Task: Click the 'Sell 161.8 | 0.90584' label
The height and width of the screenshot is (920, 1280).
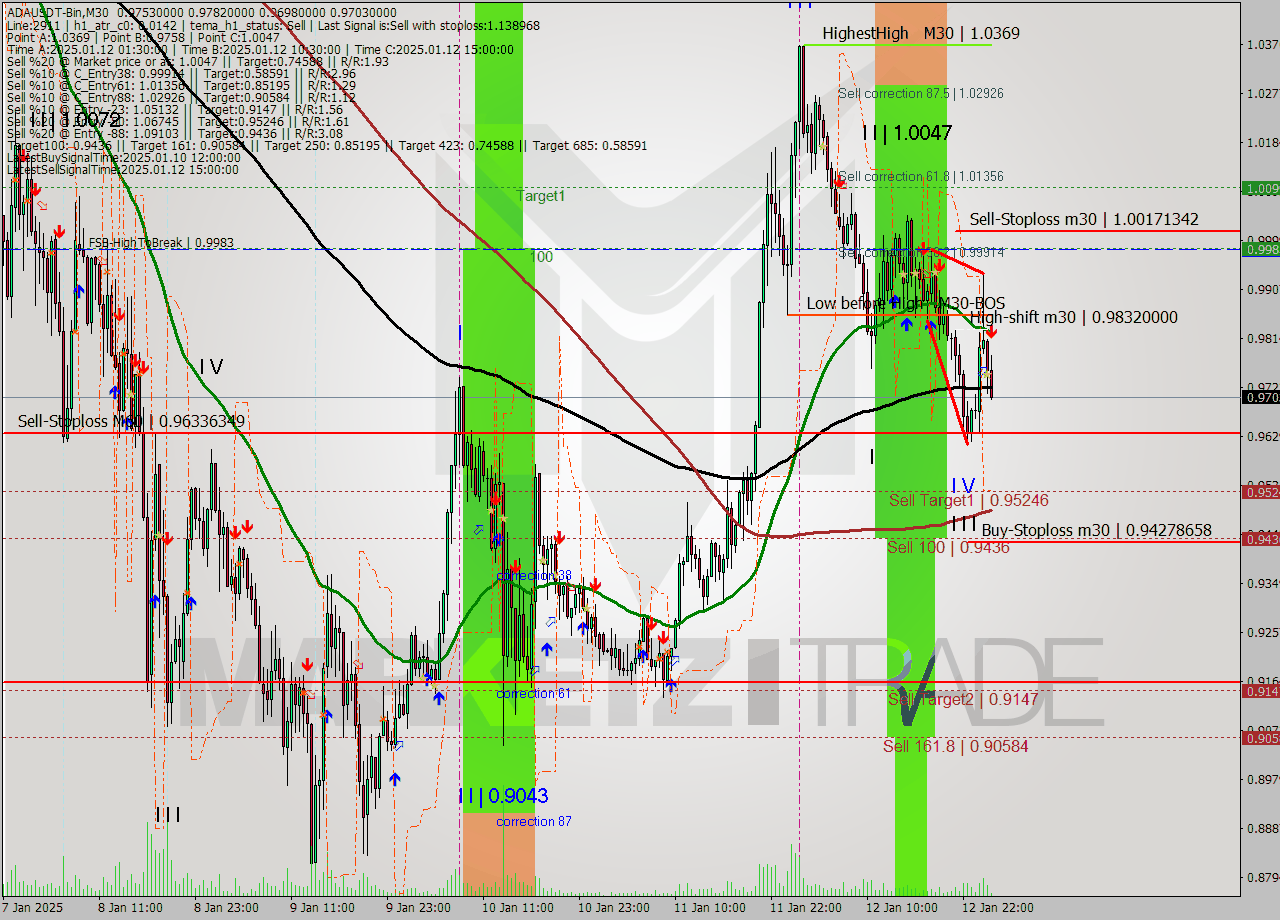Action: [x=956, y=746]
